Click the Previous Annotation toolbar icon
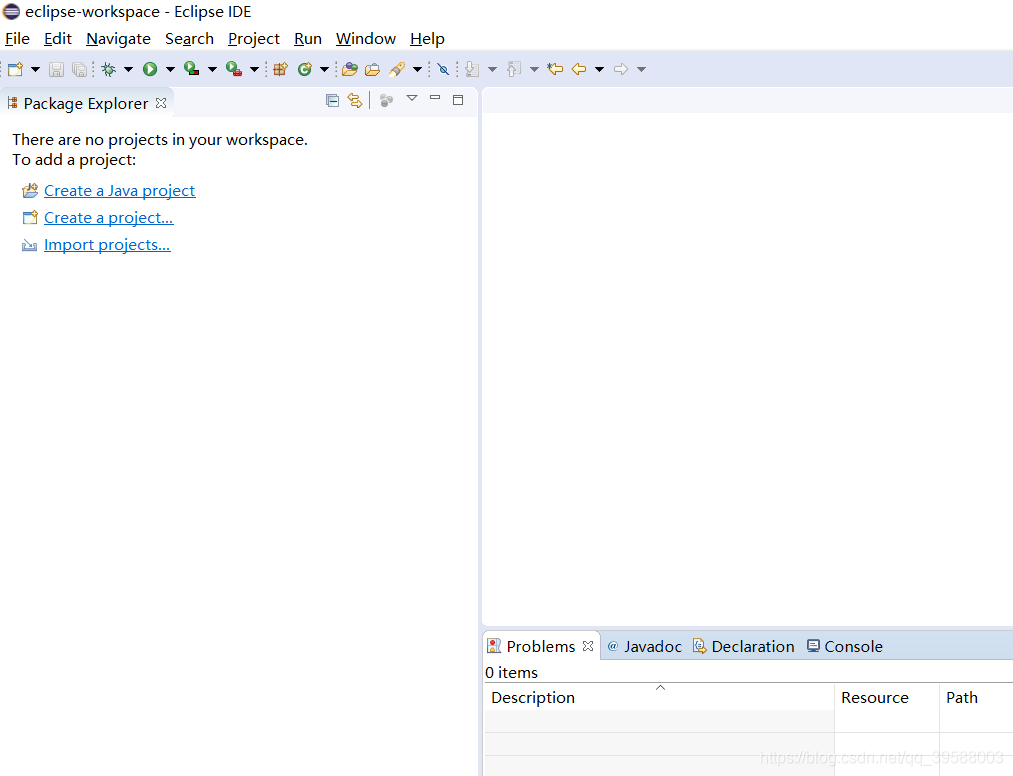Screen dimensions: 1013x776 pos(514,69)
